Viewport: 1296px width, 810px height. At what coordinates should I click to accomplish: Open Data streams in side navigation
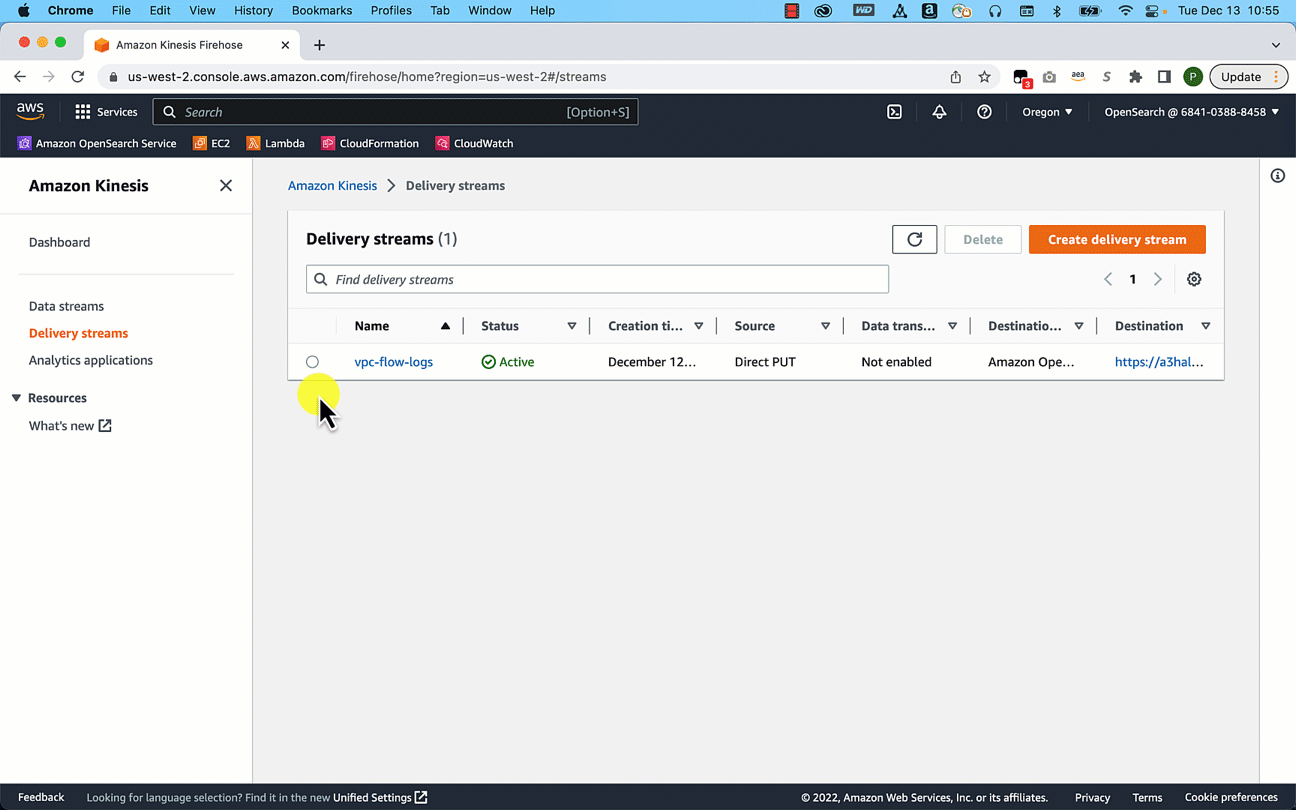(x=66, y=306)
